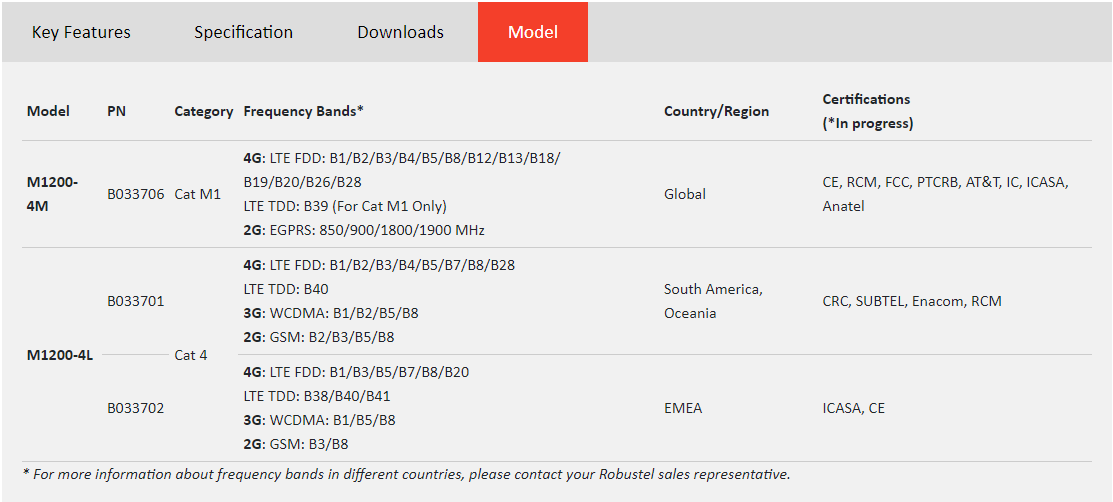This screenshot has height=502, width=1113.
Task: Open the Key Features tab
Action: pyautogui.click(x=81, y=32)
